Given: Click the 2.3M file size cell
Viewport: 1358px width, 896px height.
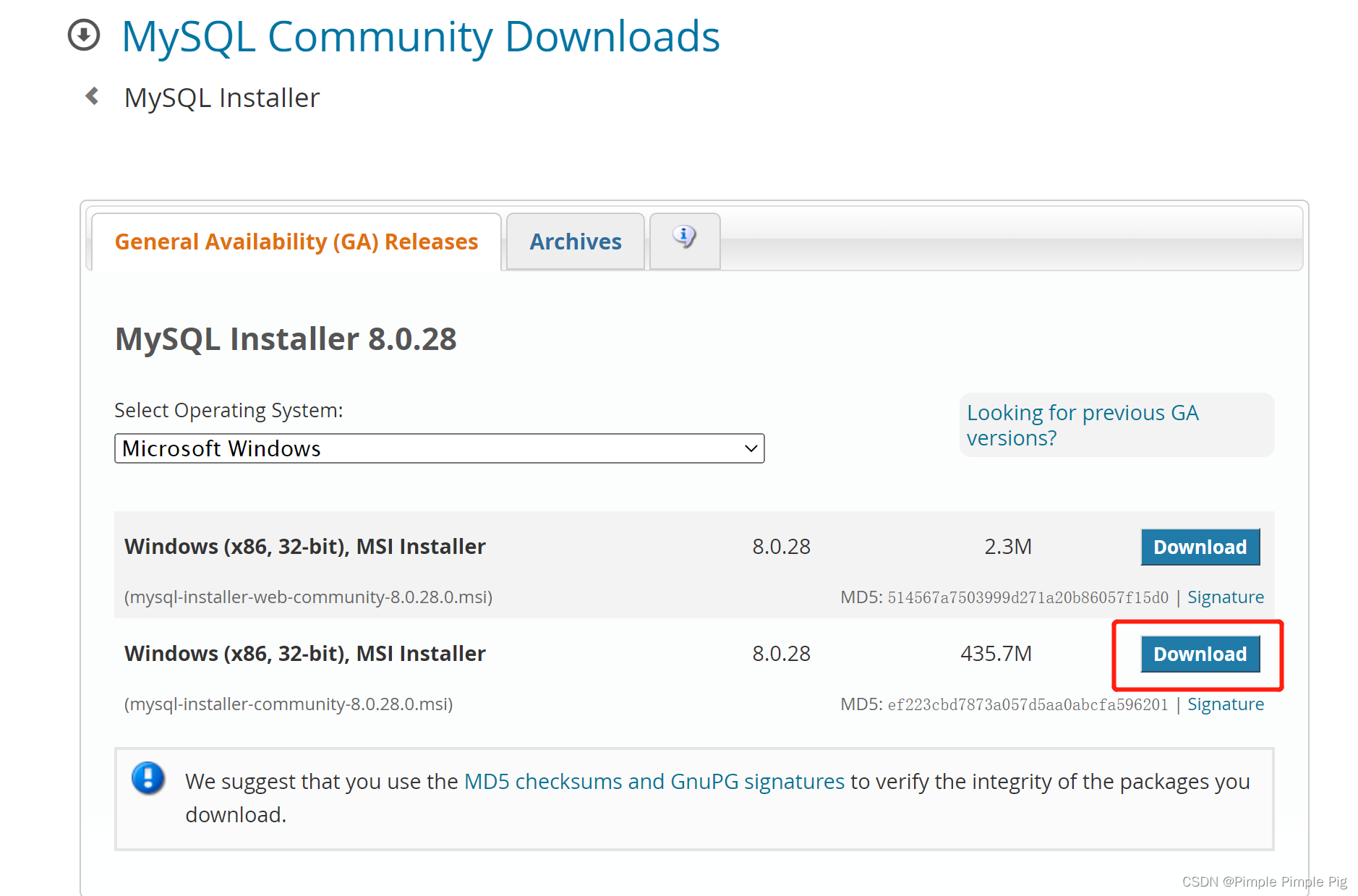Looking at the screenshot, I should (1008, 547).
